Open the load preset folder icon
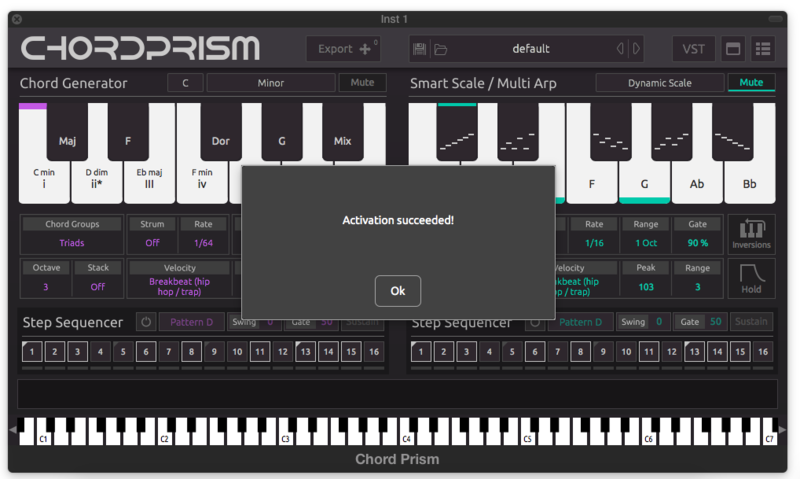 coord(440,49)
